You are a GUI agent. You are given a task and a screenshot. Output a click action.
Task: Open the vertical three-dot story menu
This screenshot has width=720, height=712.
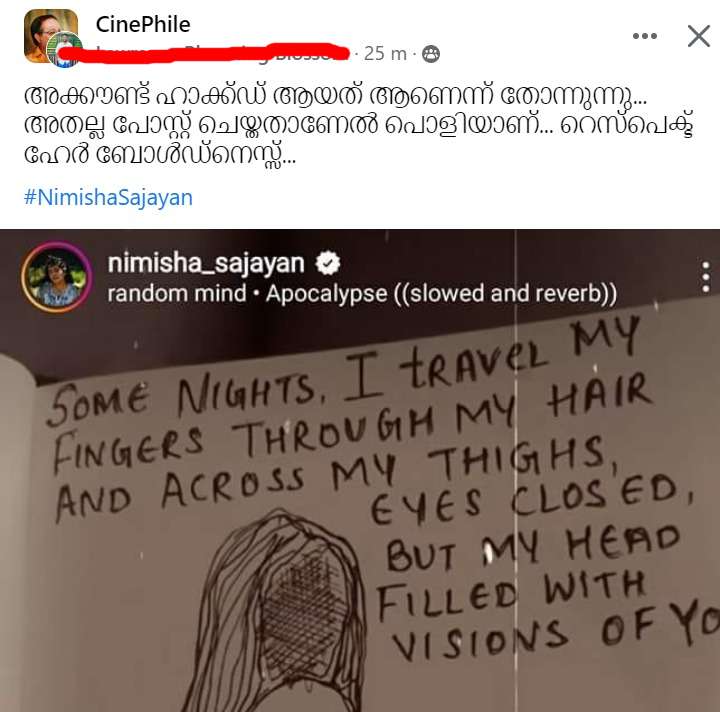click(x=706, y=277)
